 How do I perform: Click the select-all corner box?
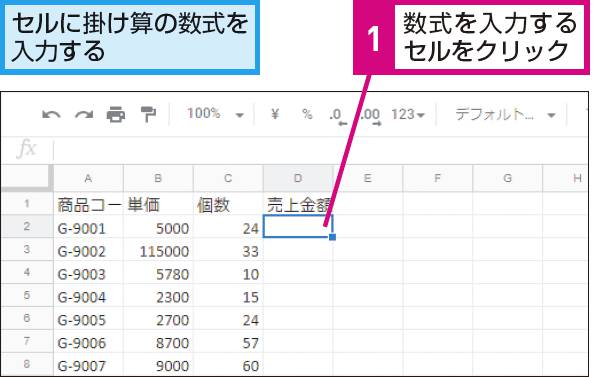coord(27,178)
